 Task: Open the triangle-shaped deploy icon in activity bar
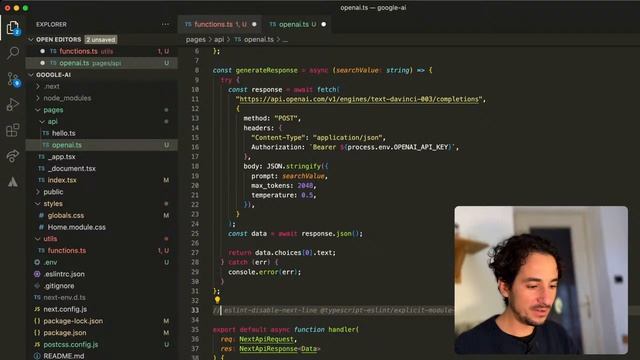13,182
